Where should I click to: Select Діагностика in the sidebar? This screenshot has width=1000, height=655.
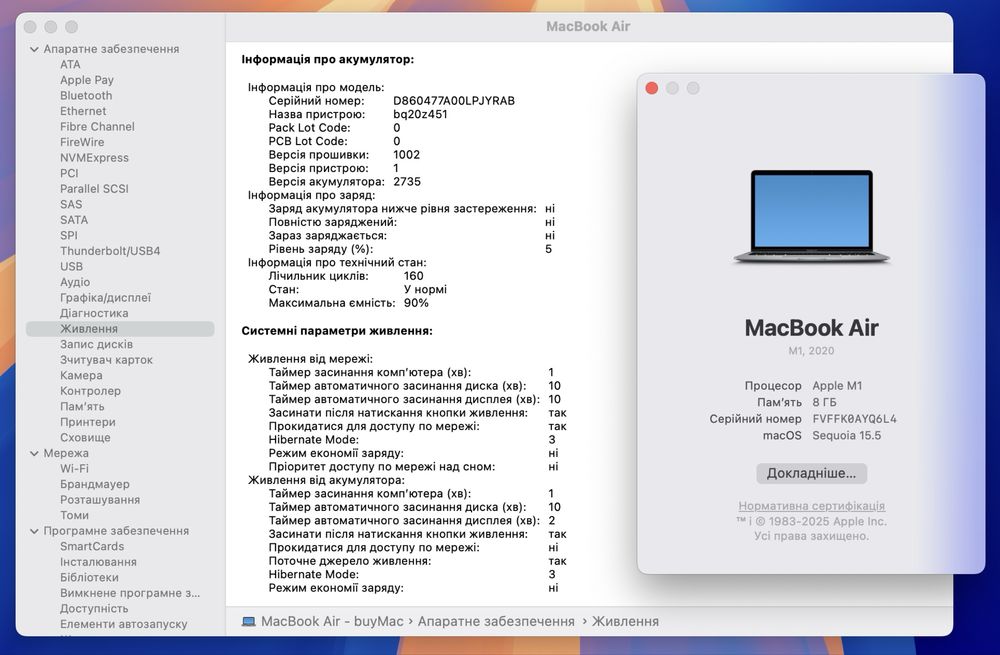click(x=94, y=313)
